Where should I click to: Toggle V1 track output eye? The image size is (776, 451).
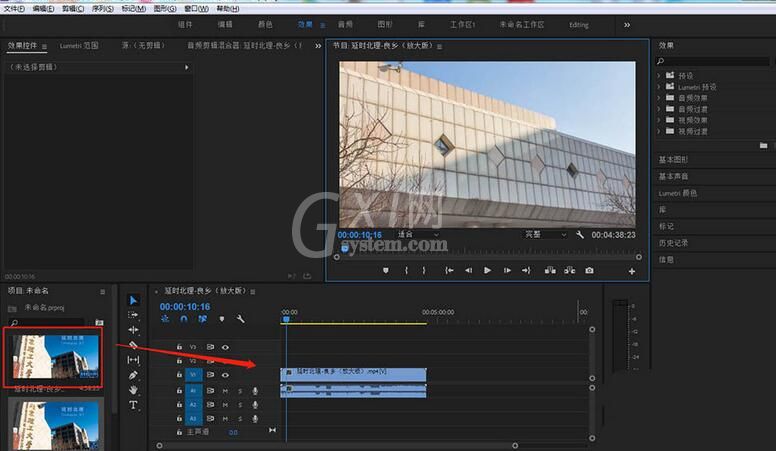tap(225, 375)
